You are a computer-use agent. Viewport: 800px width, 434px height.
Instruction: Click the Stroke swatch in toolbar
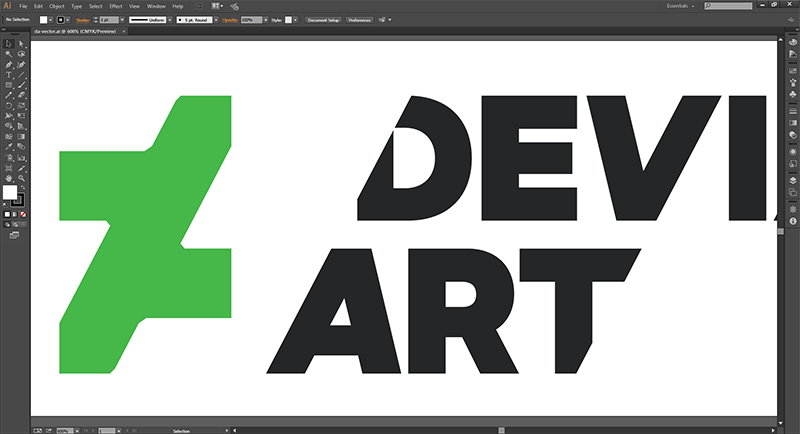tap(18, 200)
